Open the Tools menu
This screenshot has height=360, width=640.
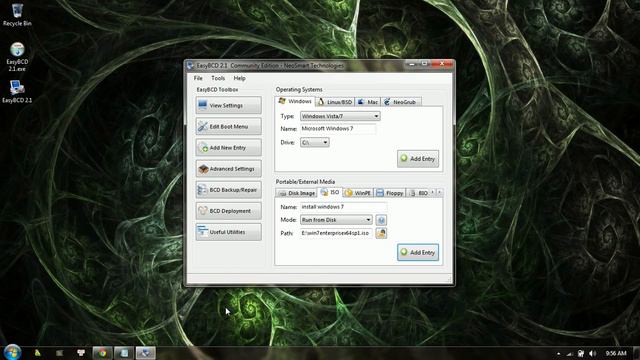(x=218, y=78)
